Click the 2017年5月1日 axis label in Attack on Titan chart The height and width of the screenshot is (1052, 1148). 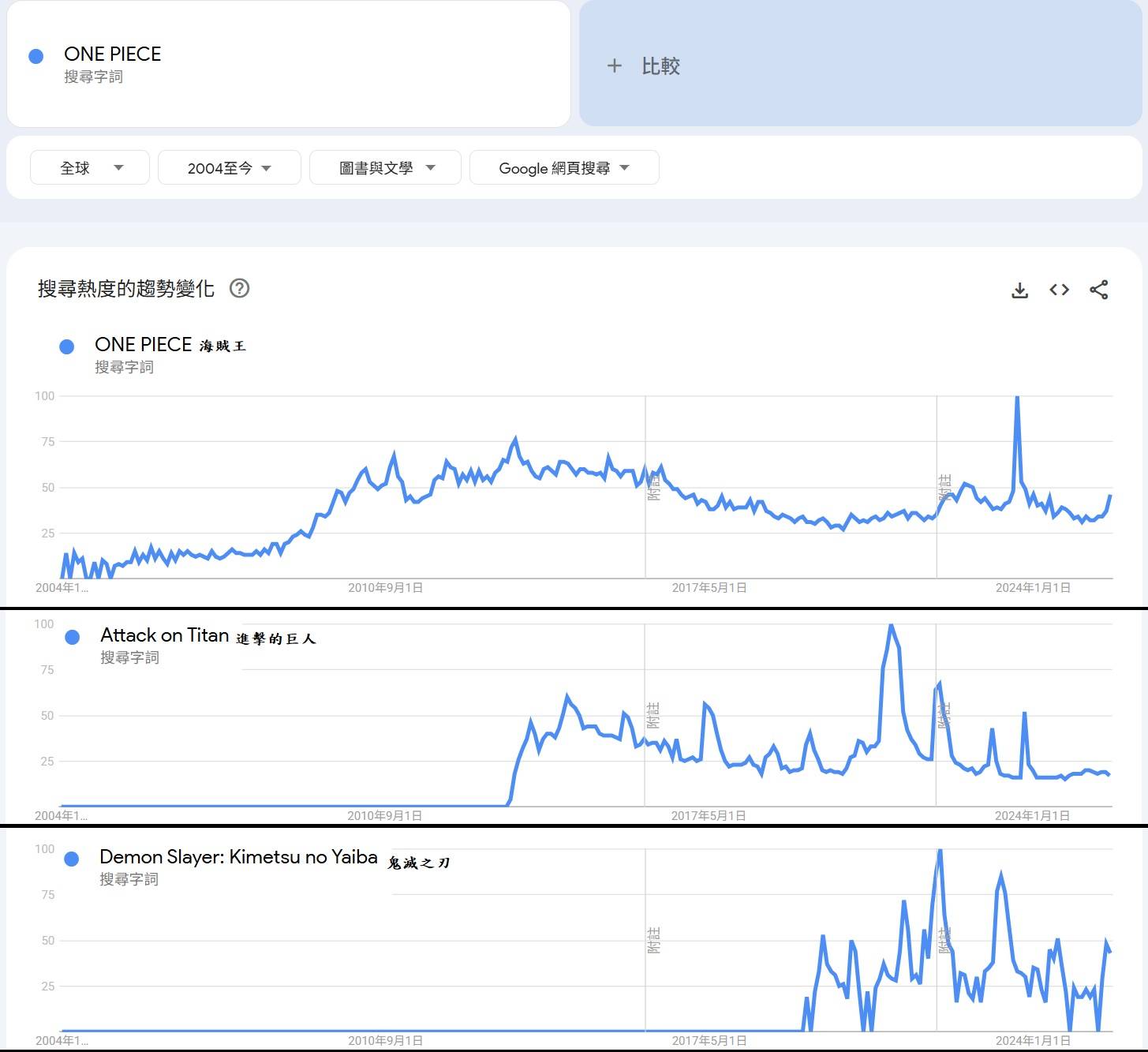(x=709, y=816)
